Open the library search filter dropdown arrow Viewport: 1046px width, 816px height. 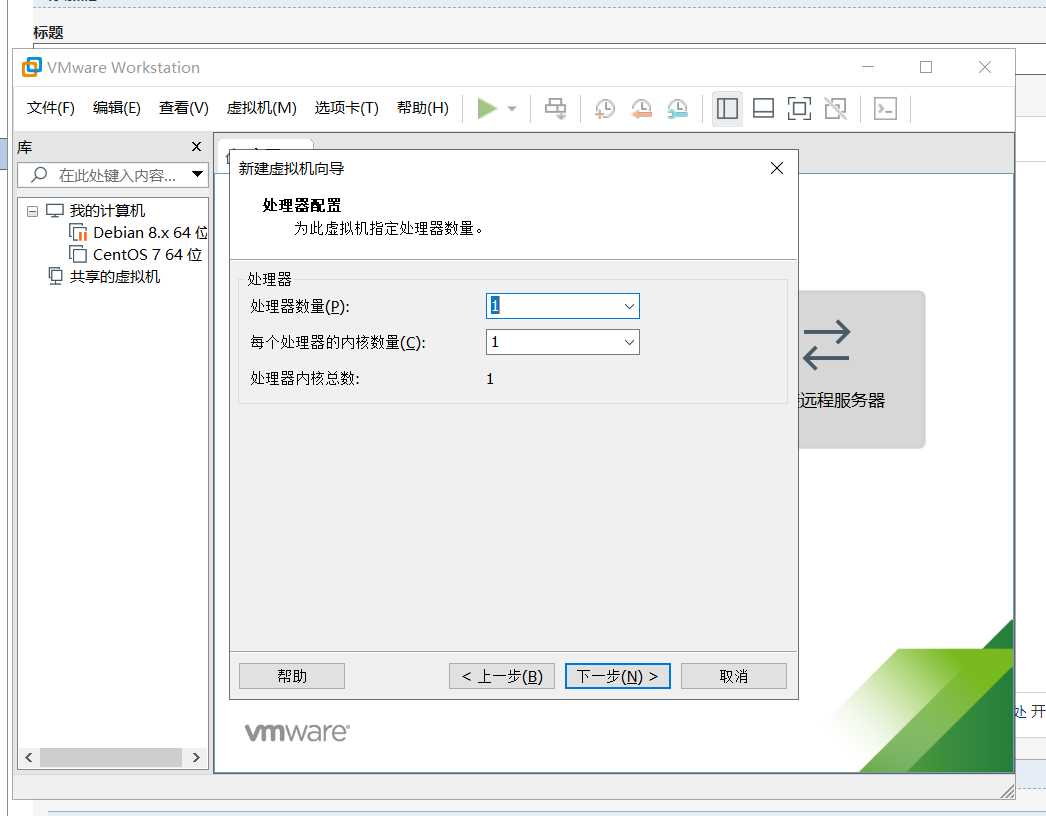pyautogui.click(x=197, y=175)
